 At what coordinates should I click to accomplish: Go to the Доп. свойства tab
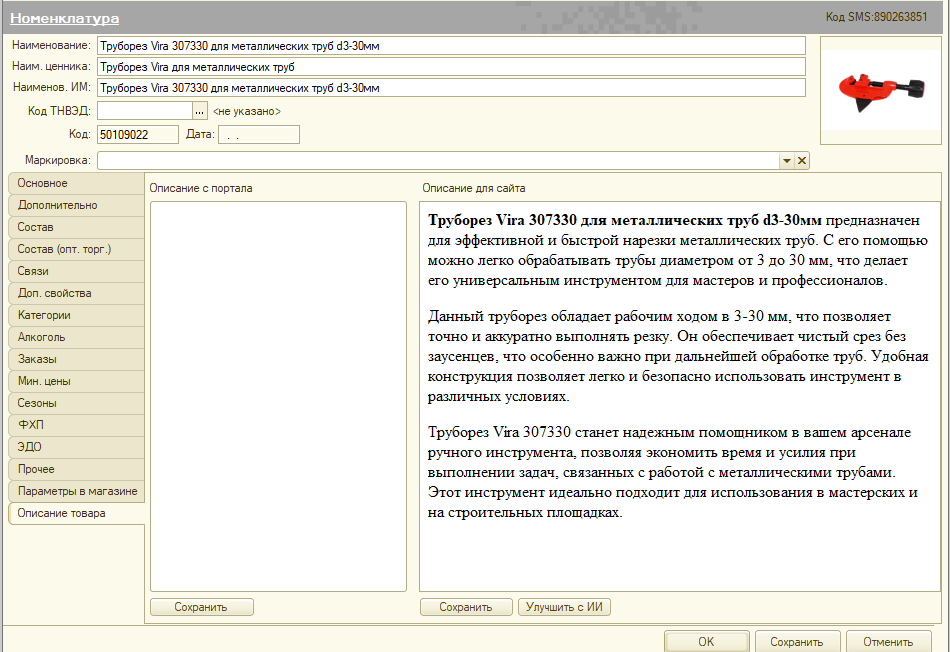click(x=76, y=293)
